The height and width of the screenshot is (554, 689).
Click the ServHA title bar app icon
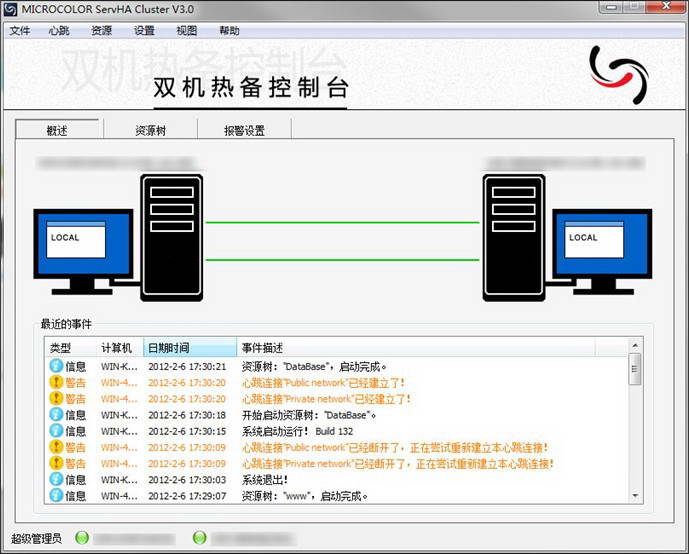click(11, 9)
